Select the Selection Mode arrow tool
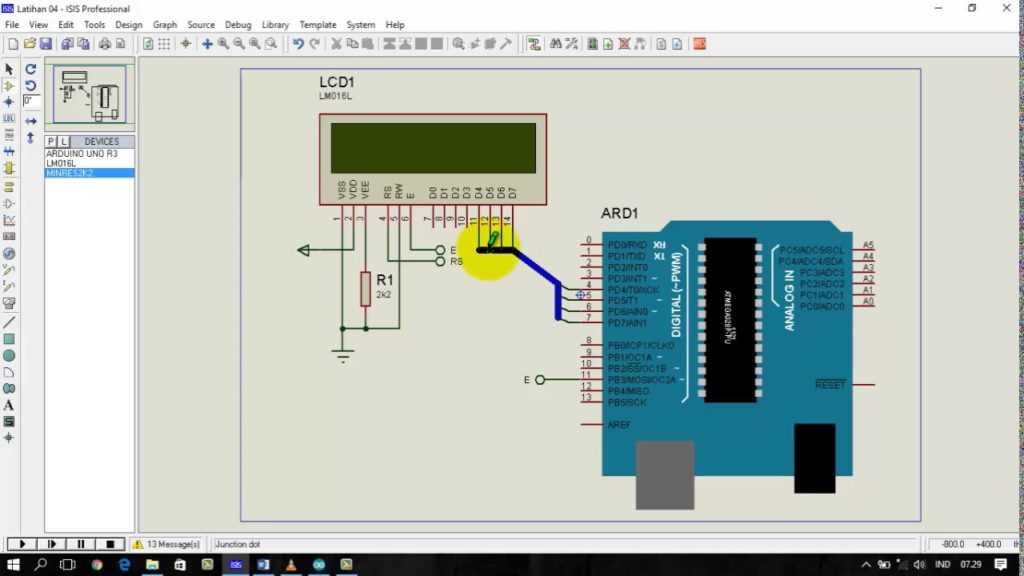The height and width of the screenshot is (576, 1024). pyautogui.click(x=9, y=69)
